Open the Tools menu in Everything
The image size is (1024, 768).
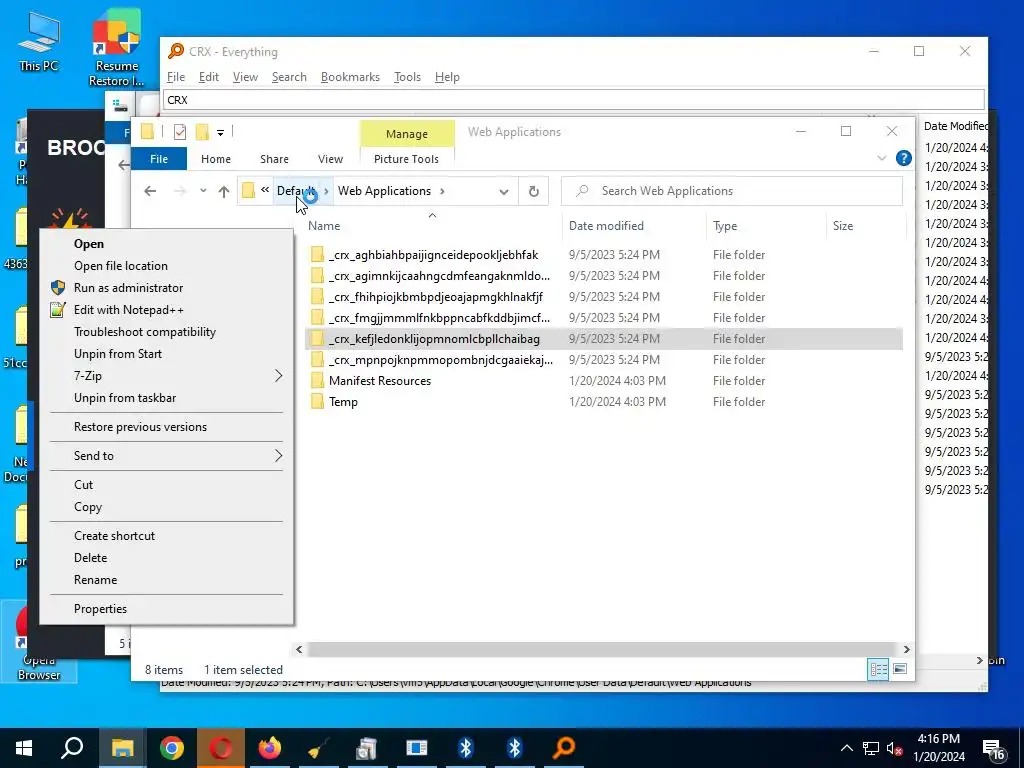407,77
